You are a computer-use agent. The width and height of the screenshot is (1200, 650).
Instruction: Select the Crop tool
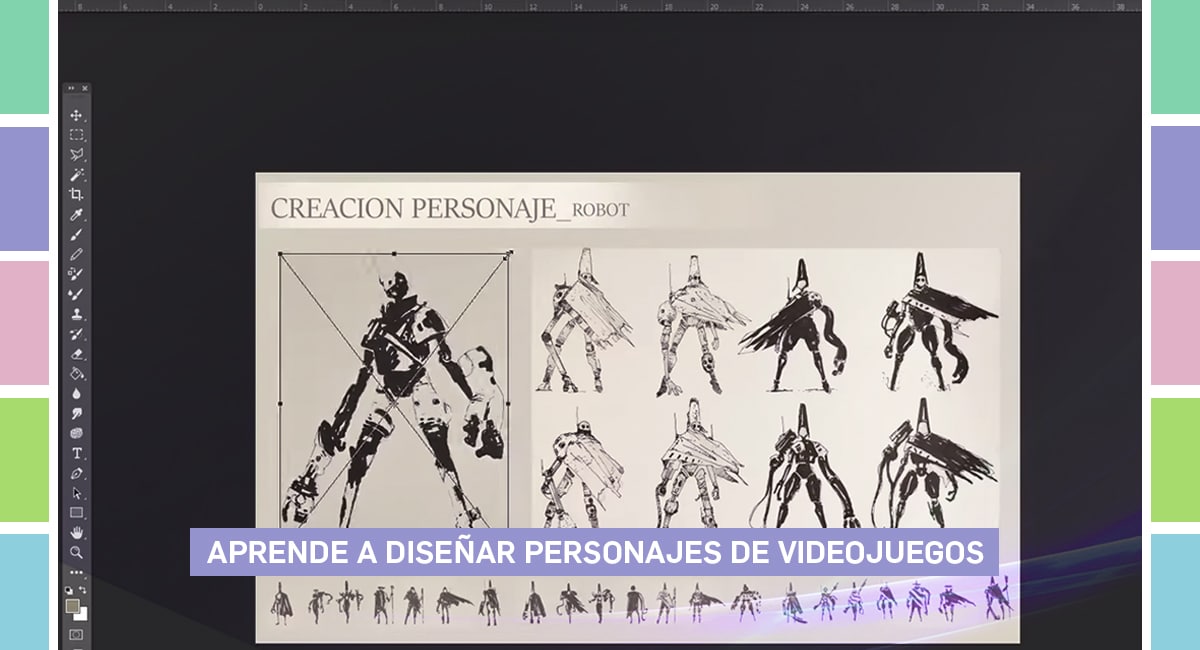76,194
